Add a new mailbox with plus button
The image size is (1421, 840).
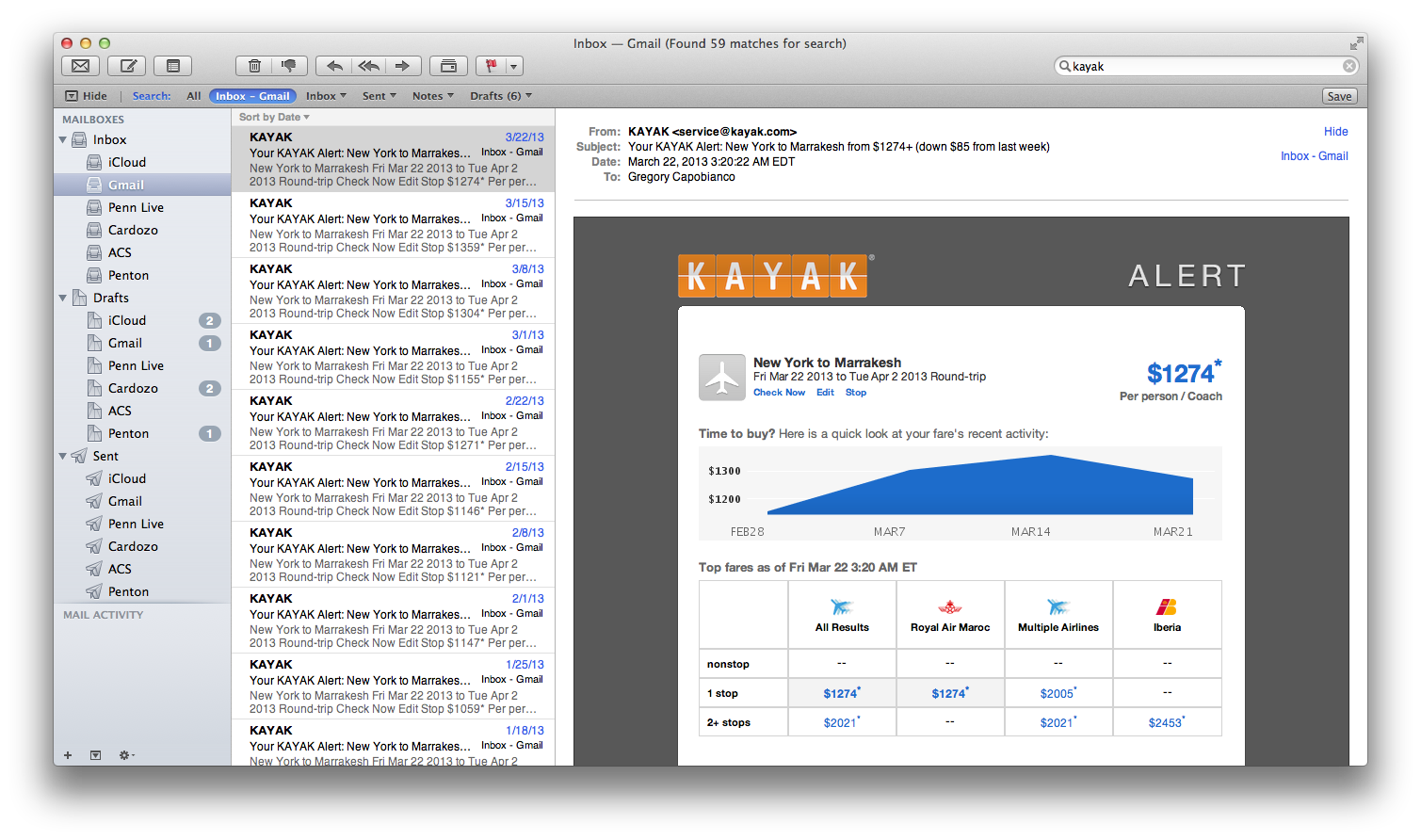pyautogui.click(x=68, y=755)
